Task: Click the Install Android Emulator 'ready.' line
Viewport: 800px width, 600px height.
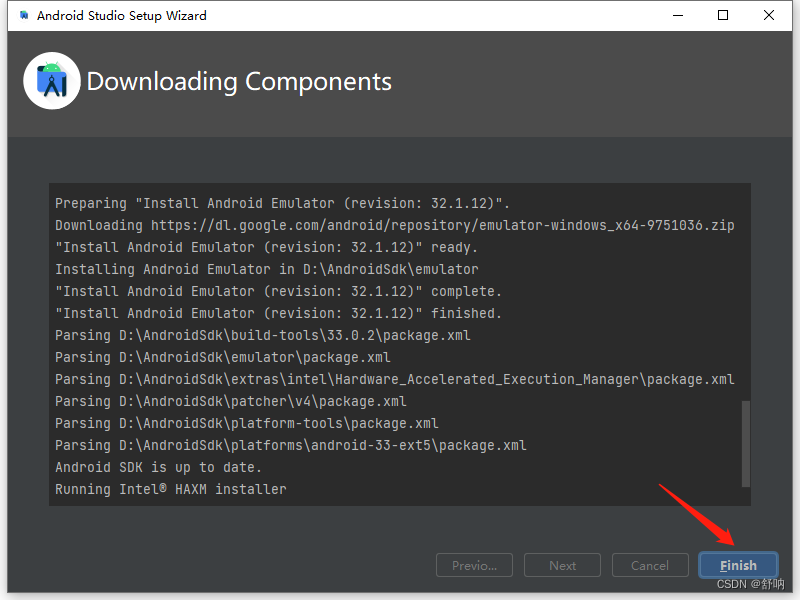Action: point(266,247)
